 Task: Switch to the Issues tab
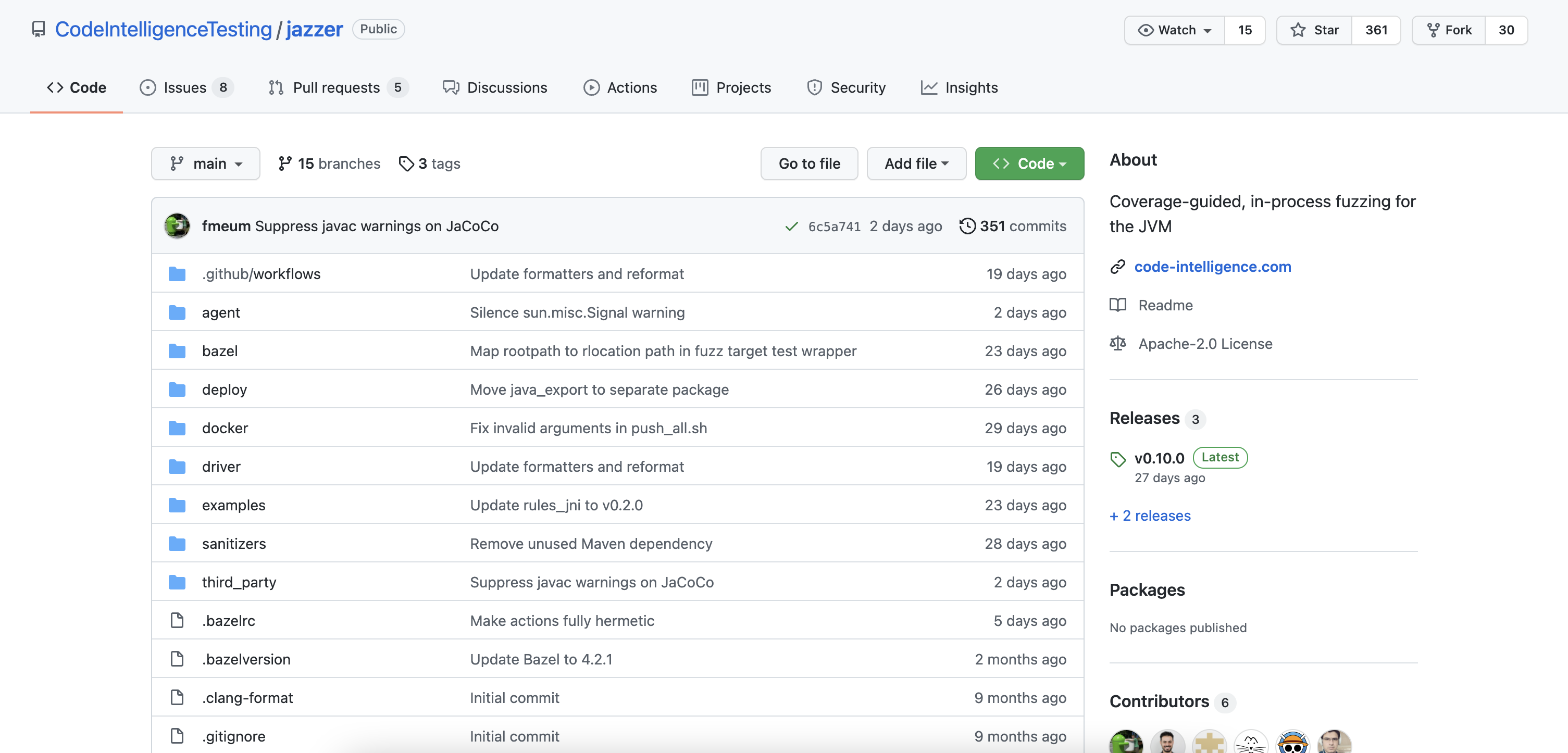pos(185,87)
